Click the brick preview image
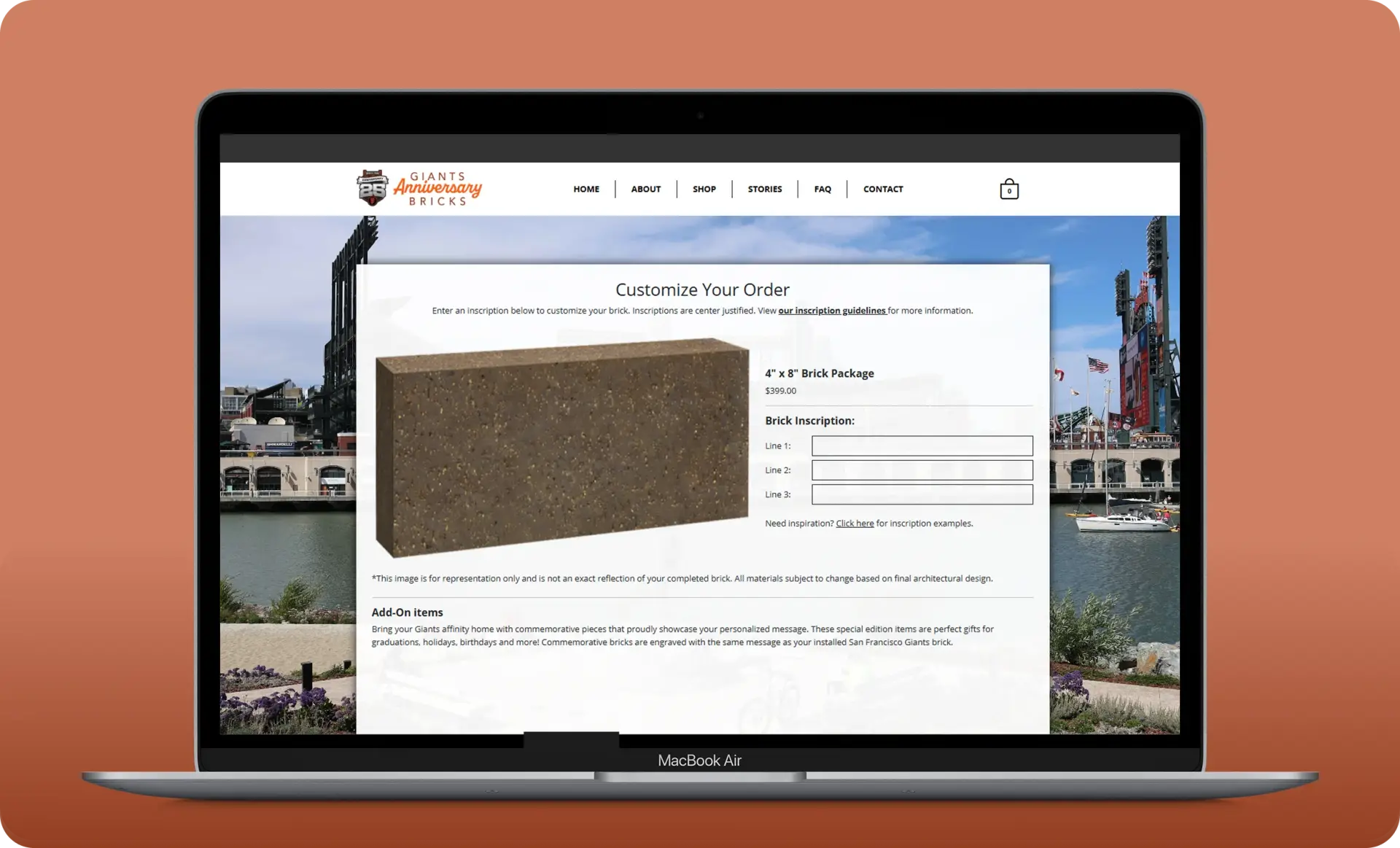This screenshot has height=848, width=1400. (x=562, y=448)
